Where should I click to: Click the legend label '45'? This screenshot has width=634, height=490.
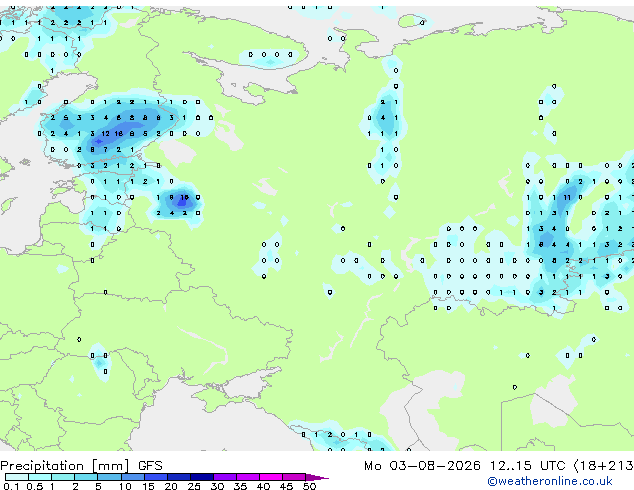pyautogui.click(x=286, y=486)
